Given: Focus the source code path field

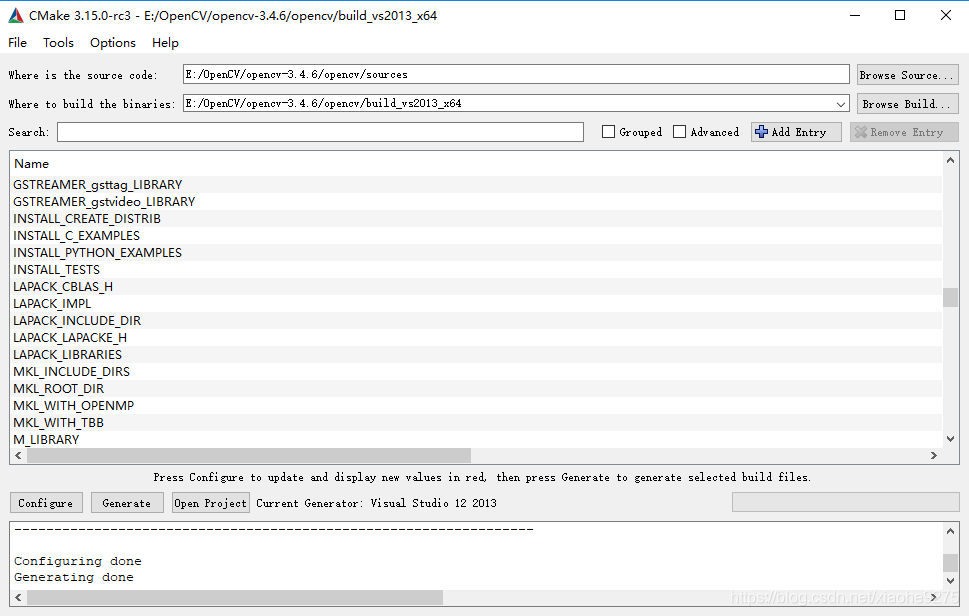Looking at the screenshot, I should (516, 74).
